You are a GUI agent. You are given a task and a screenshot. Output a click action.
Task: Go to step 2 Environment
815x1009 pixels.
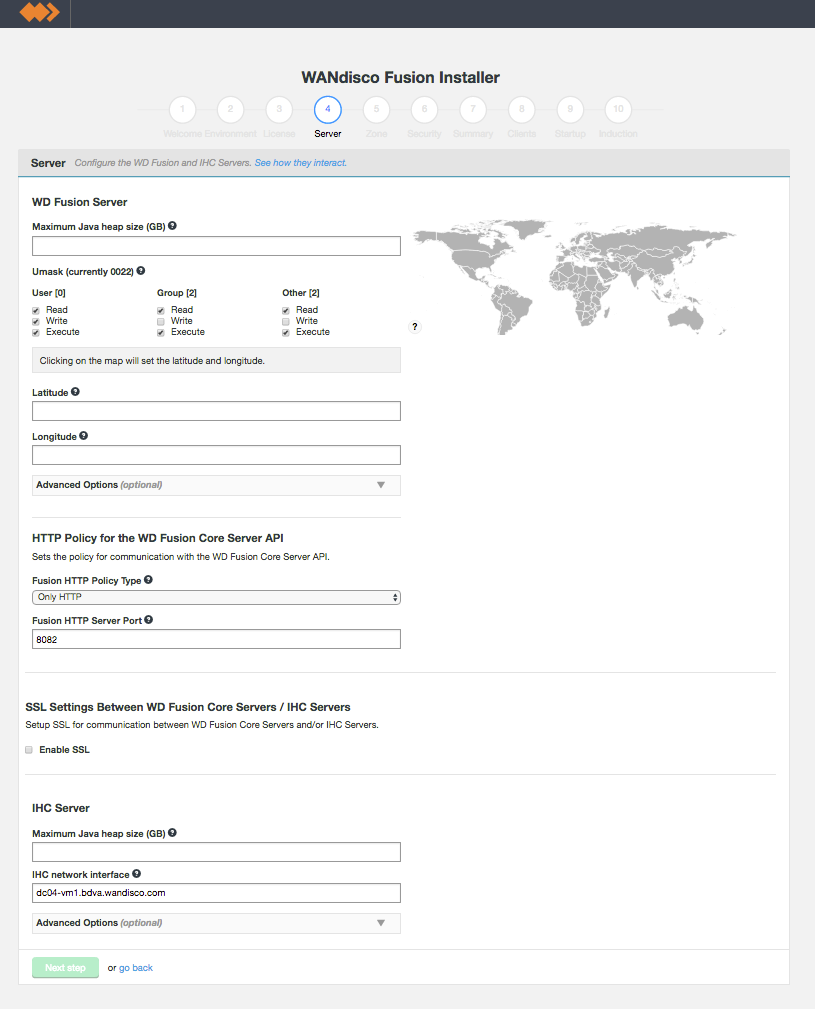tap(230, 109)
